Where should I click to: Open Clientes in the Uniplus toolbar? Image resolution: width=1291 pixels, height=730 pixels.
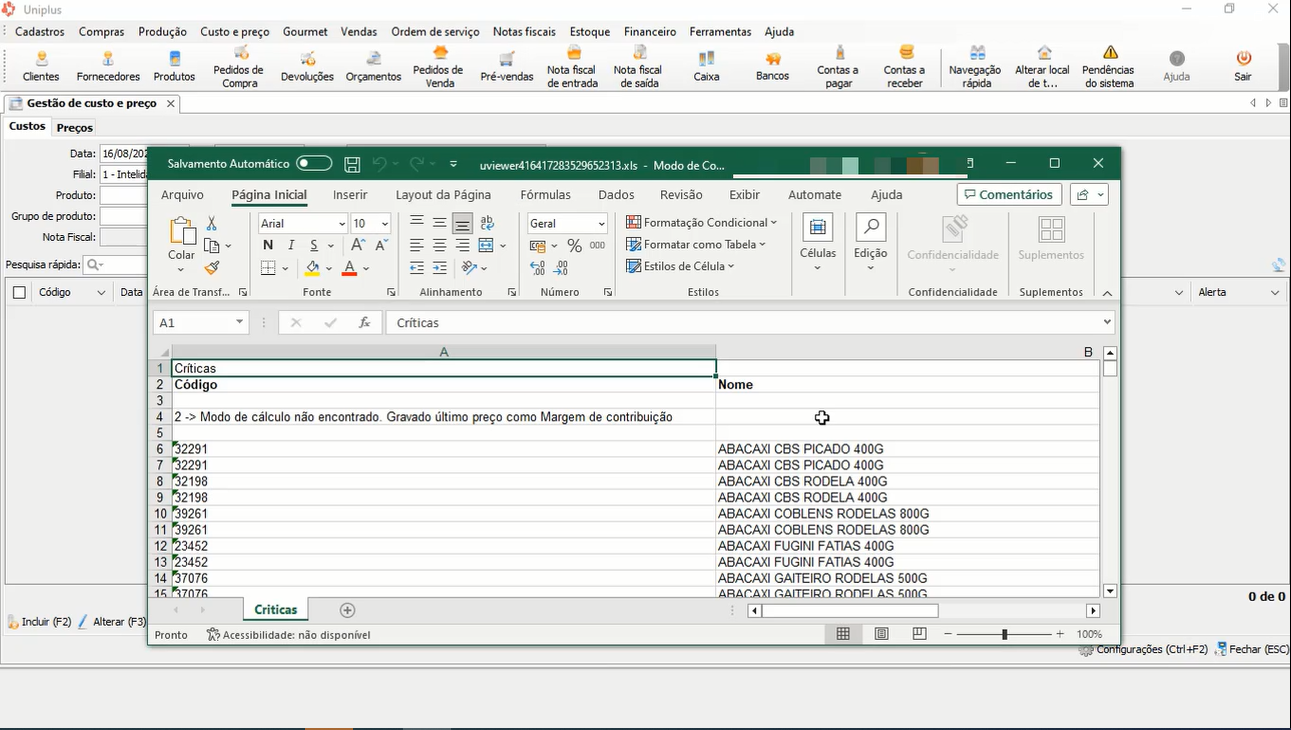41,66
